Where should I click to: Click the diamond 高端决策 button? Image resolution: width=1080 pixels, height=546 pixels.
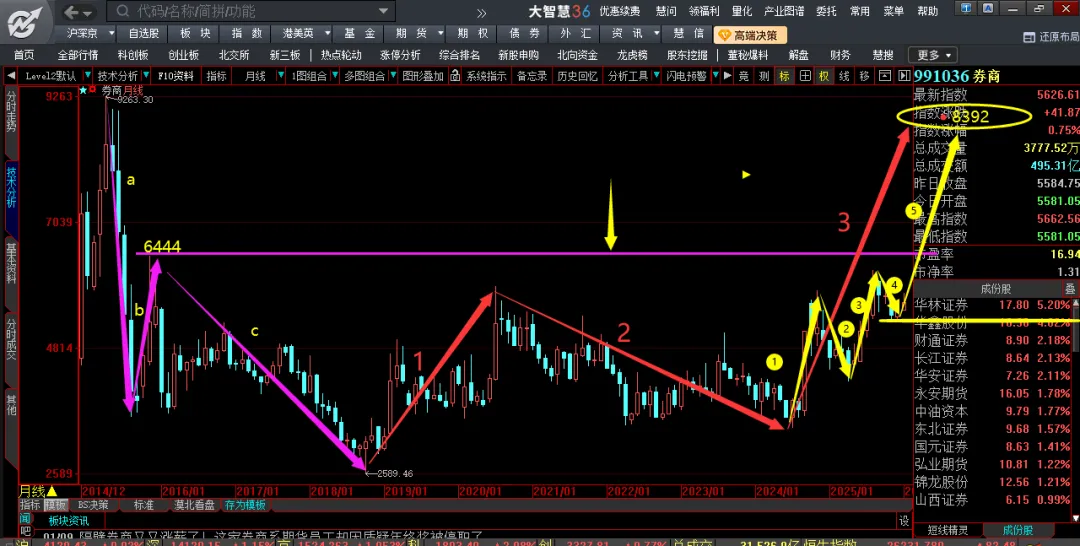[x=749, y=34]
